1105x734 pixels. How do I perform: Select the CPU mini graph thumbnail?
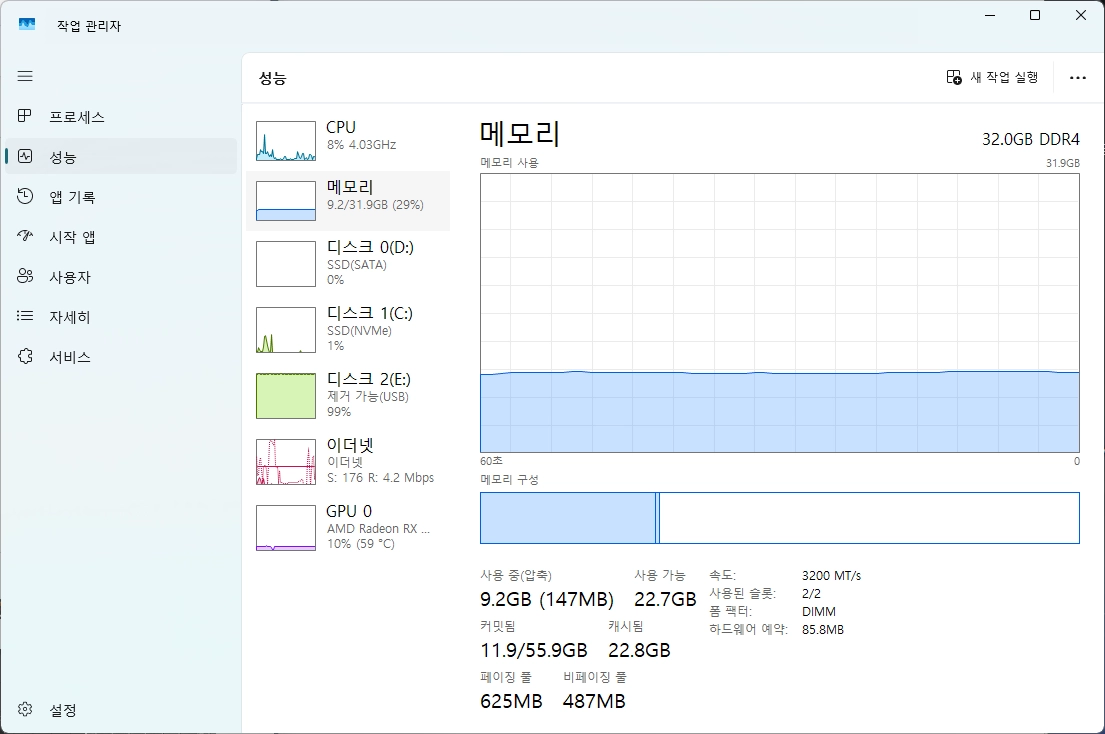(x=285, y=141)
